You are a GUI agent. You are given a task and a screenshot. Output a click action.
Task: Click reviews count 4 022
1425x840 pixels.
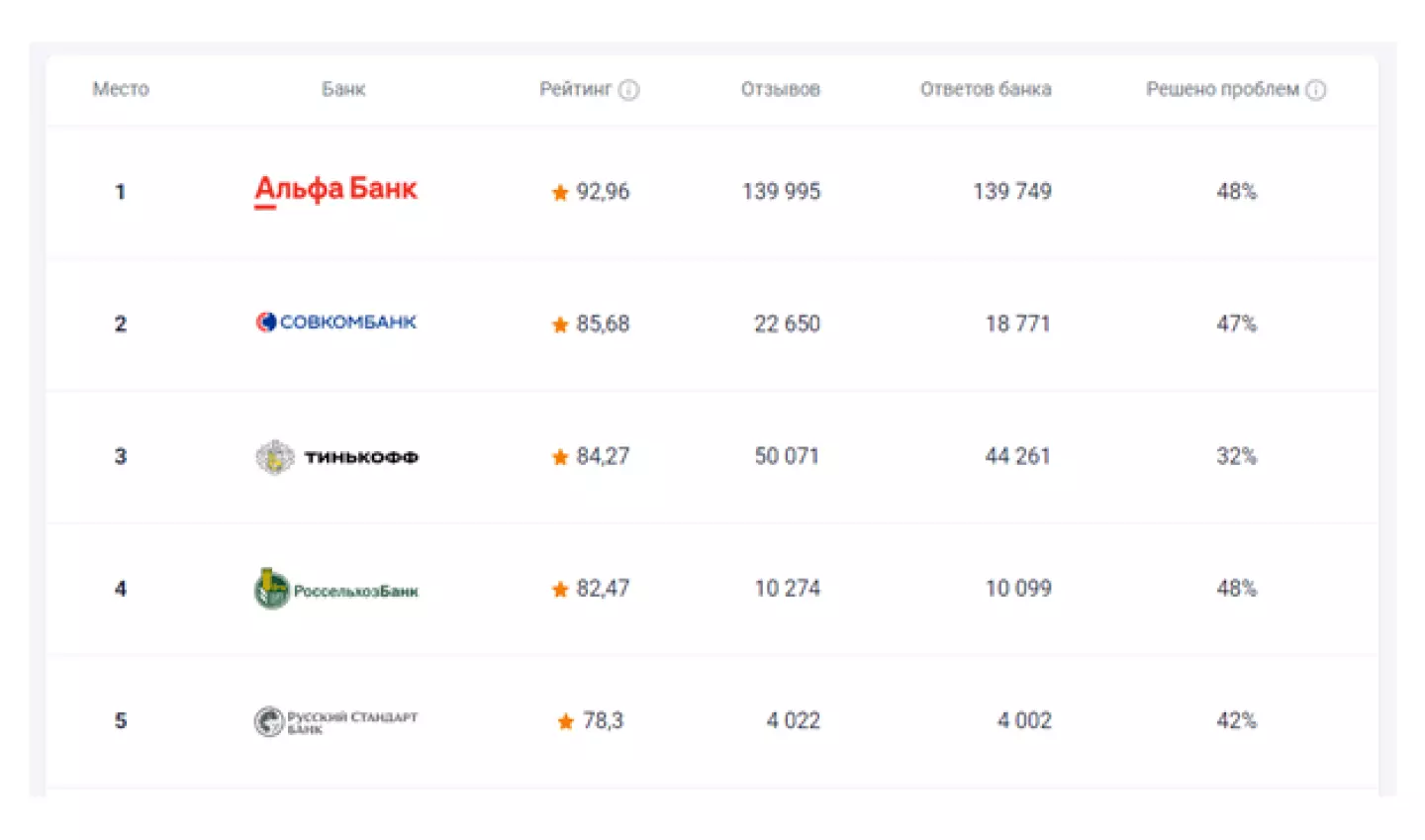(794, 720)
